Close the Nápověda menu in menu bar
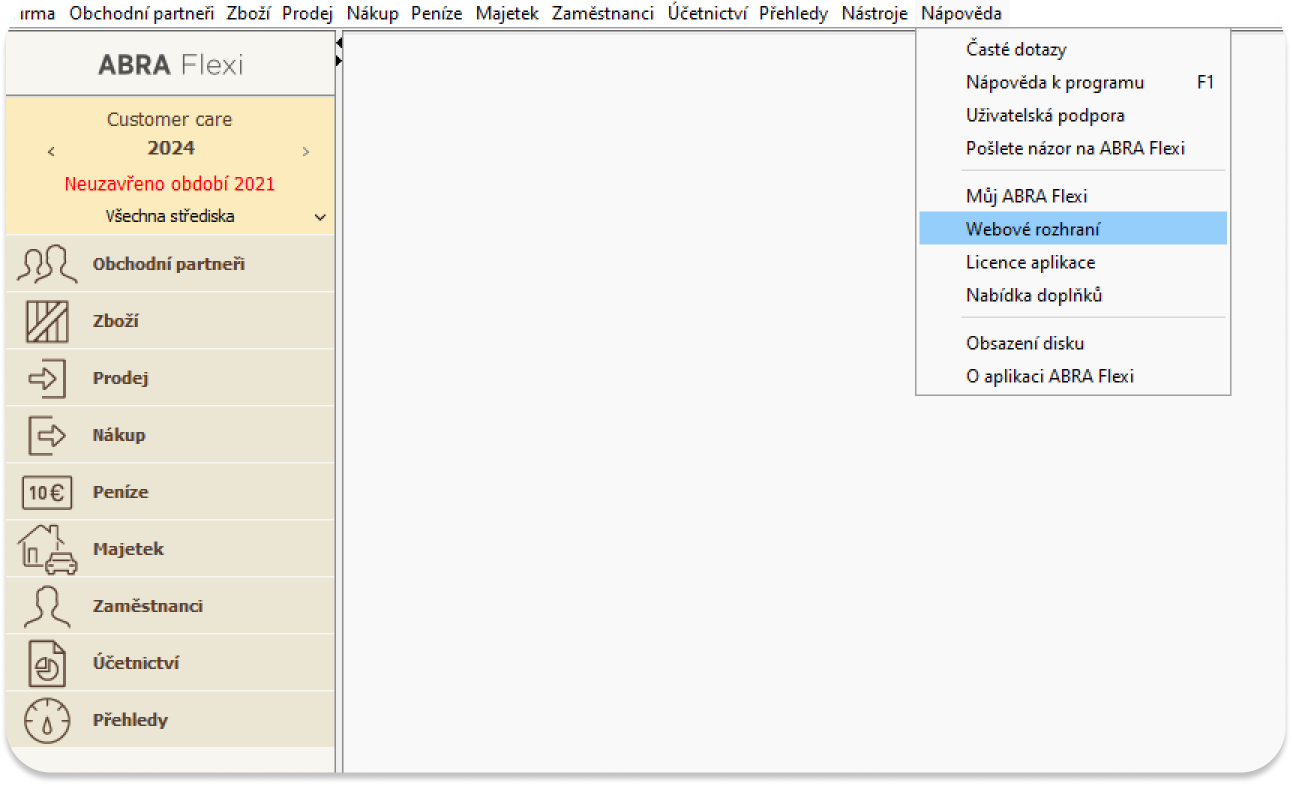1292x785 pixels. 961,14
